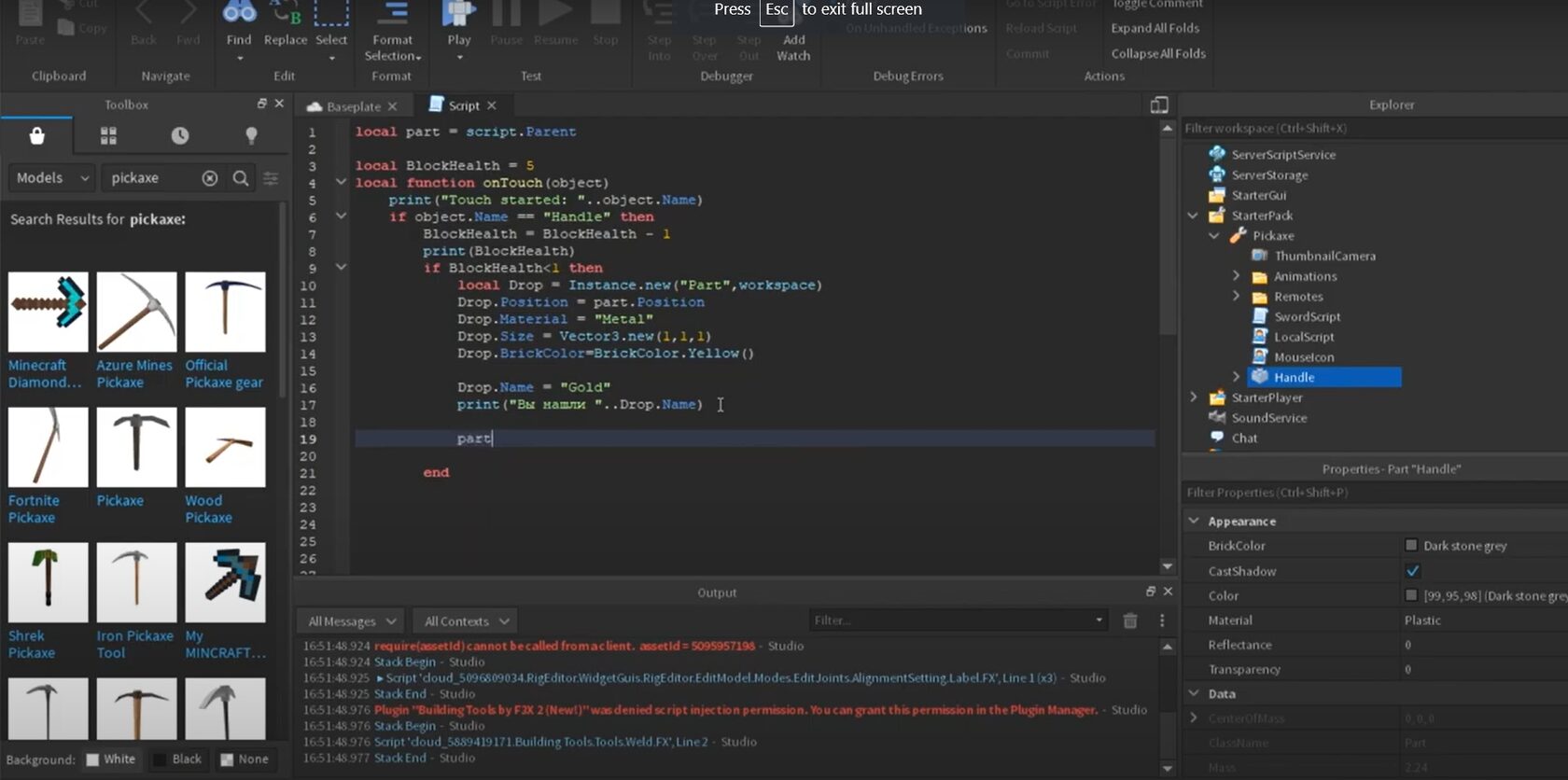Click the Output Filter field
The image size is (1568, 780).
coord(959,620)
